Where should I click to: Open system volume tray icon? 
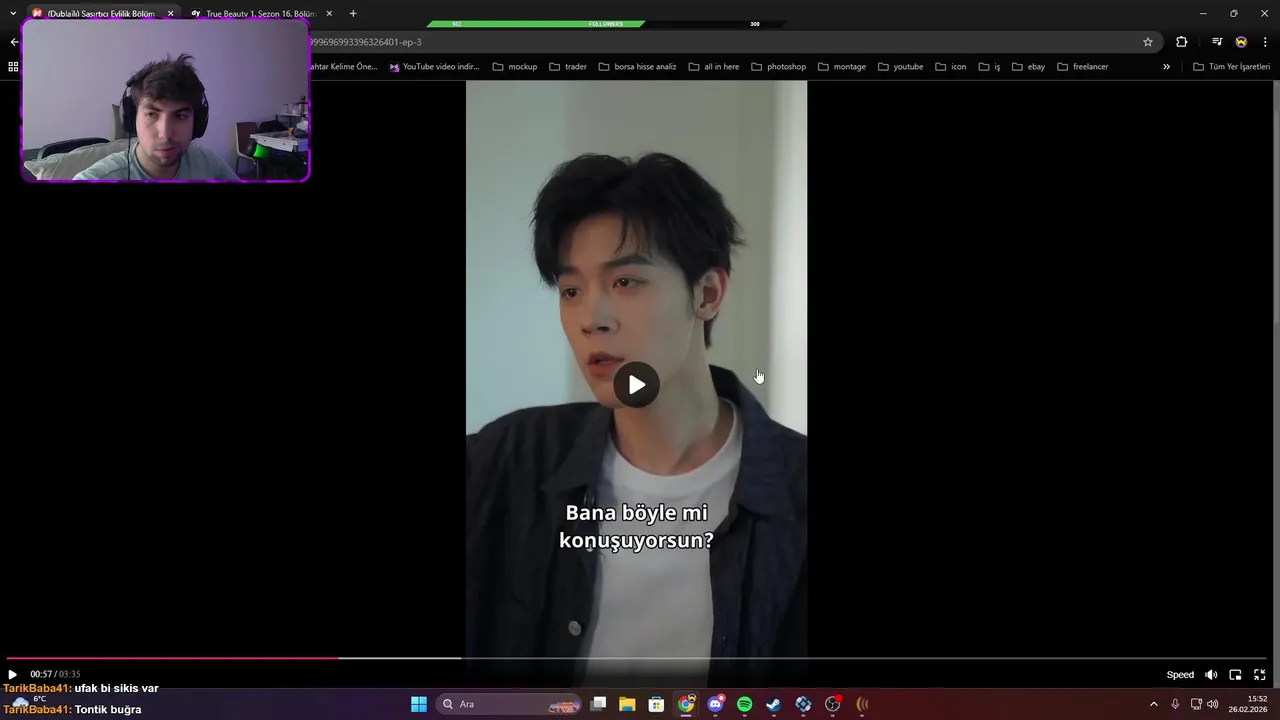click(x=1213, y=704)
